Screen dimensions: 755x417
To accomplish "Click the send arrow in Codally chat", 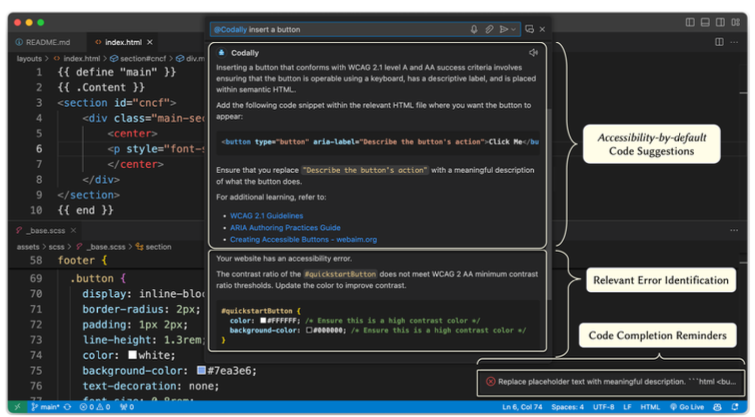I will point(503,29).
